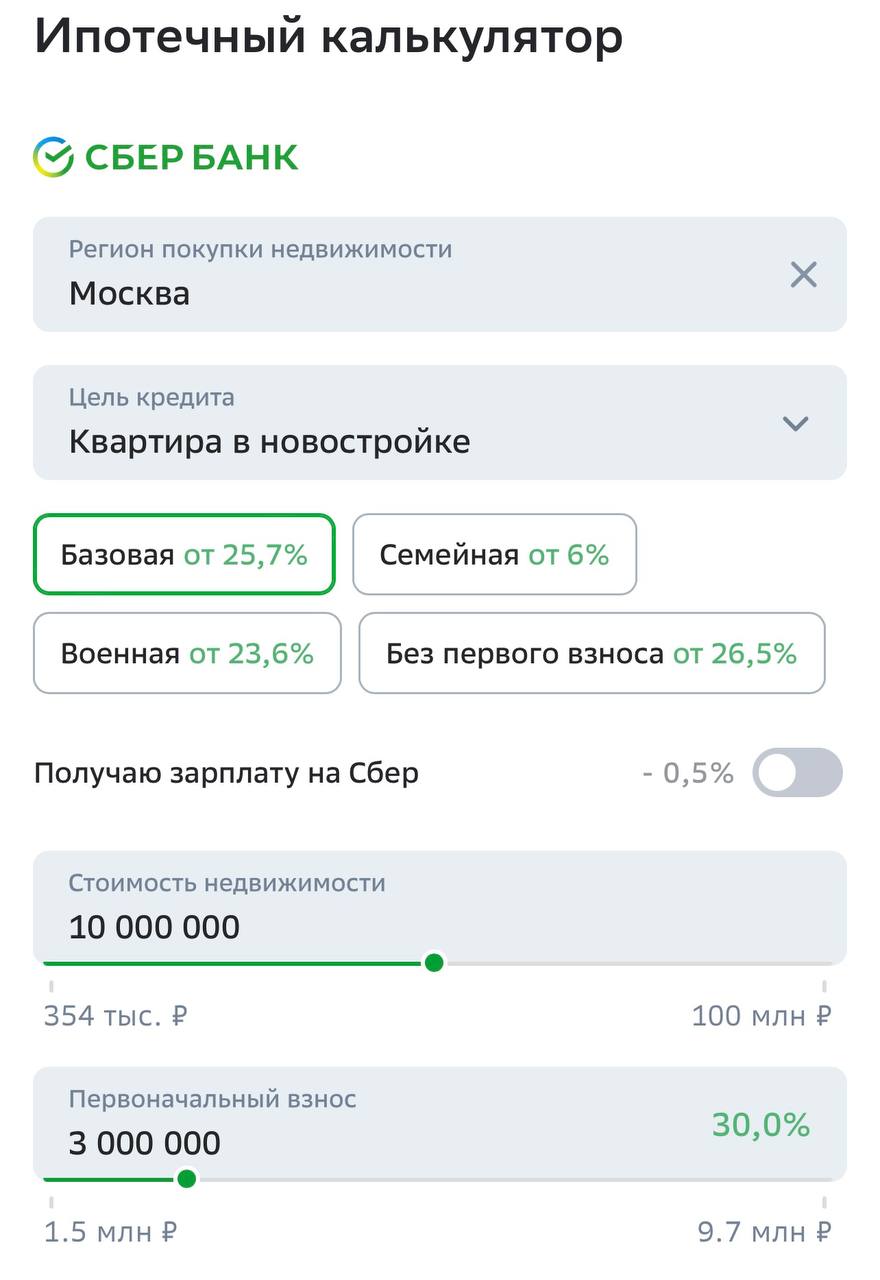Click the 354 тыс. ₽ minimum label
880x1280 pixels.
pyautogui.click(x=116, y=1016)
